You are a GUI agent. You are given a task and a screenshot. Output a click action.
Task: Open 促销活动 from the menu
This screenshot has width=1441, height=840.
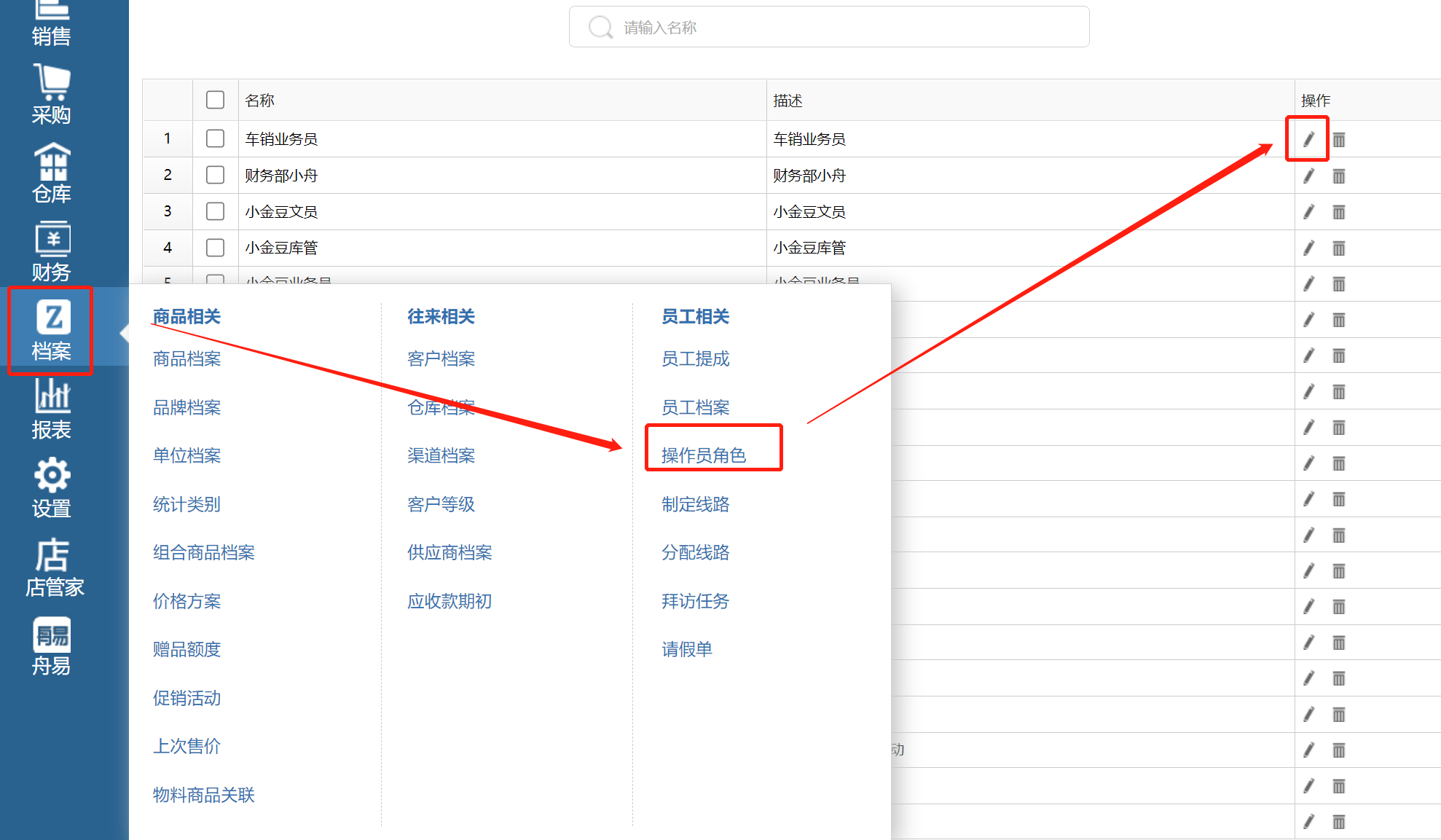click(x=186, y=698)
